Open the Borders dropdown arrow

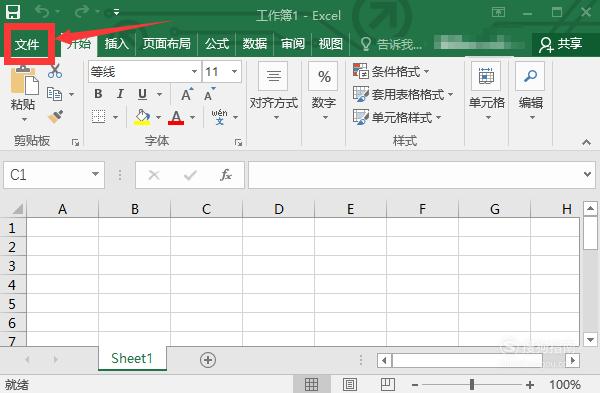point(115,117)
